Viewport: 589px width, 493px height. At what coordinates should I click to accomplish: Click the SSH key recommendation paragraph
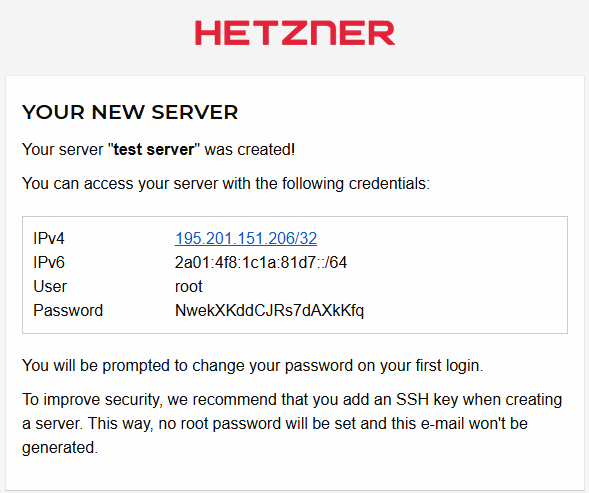coord(292,423)
